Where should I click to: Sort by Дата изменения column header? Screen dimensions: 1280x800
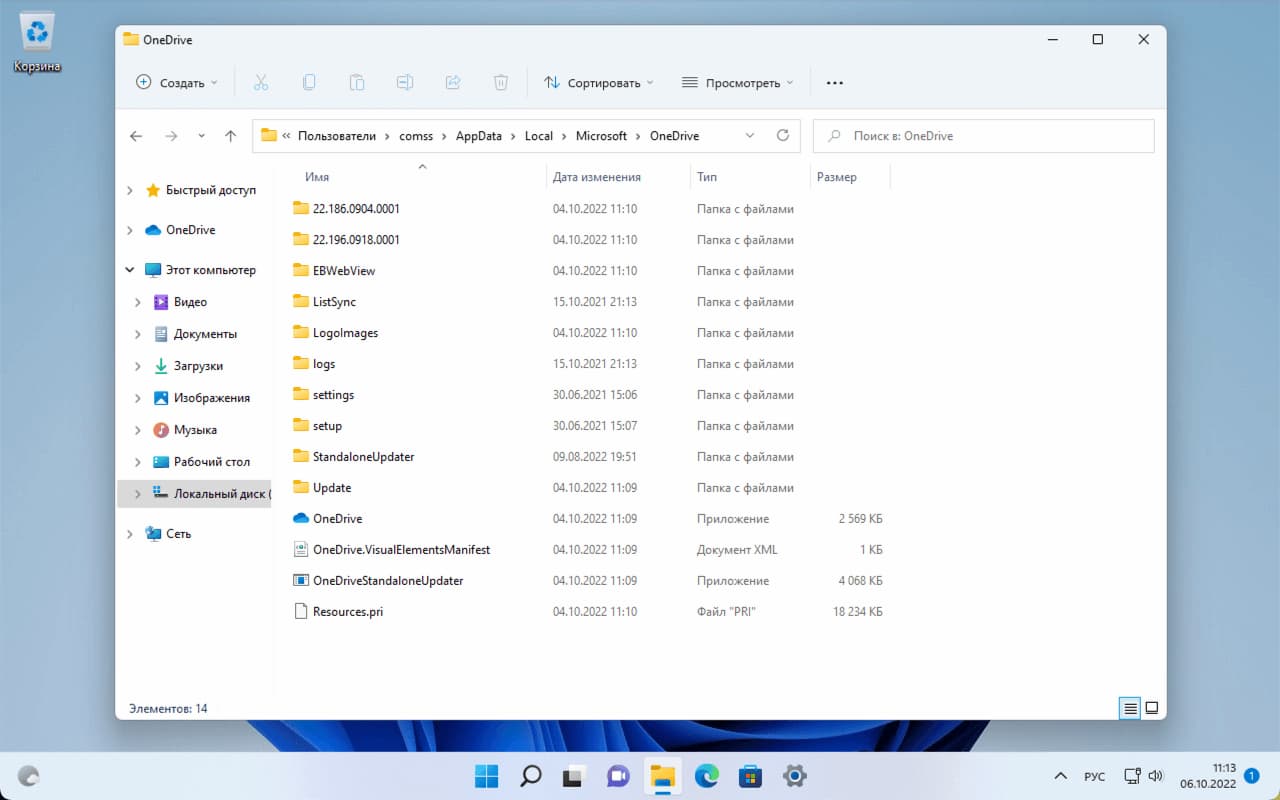[x=597, y=177]
